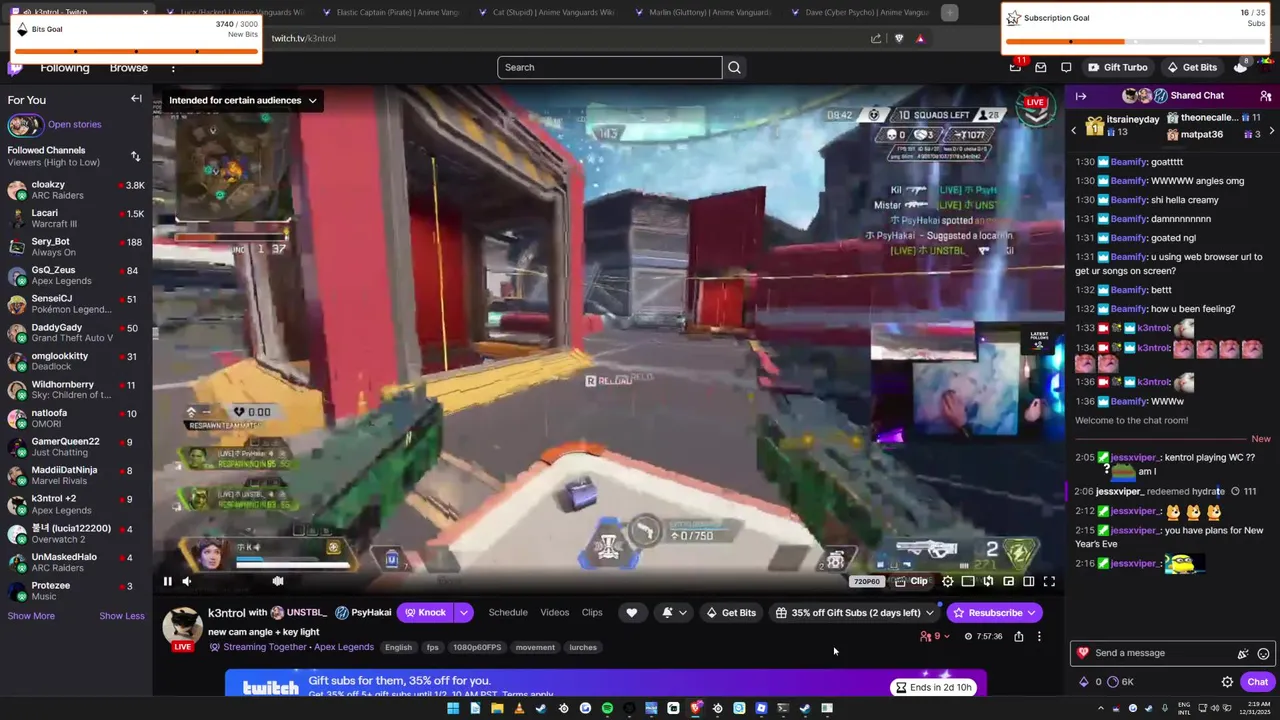Open cloakzy channel in the sidebar
Viewport: 1280px width, 720px height.
pos(76,190)
